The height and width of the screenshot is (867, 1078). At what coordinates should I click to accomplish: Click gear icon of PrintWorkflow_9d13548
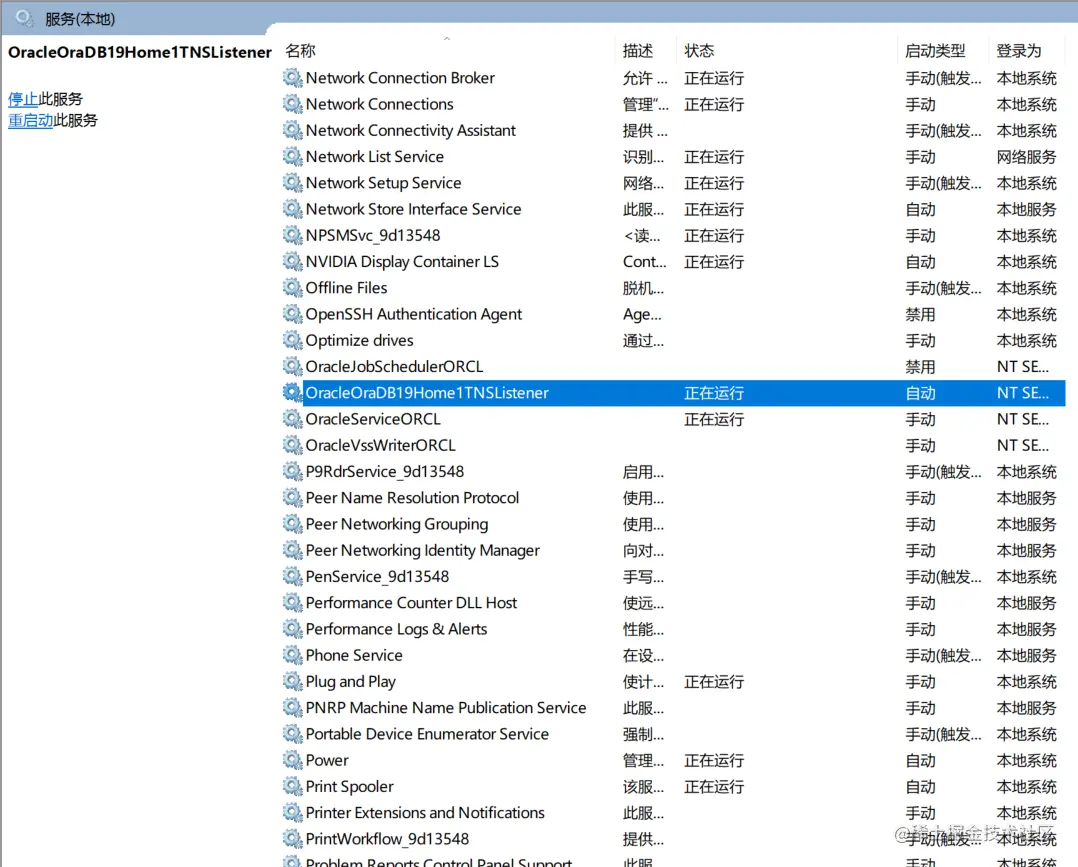coord(292,839)
